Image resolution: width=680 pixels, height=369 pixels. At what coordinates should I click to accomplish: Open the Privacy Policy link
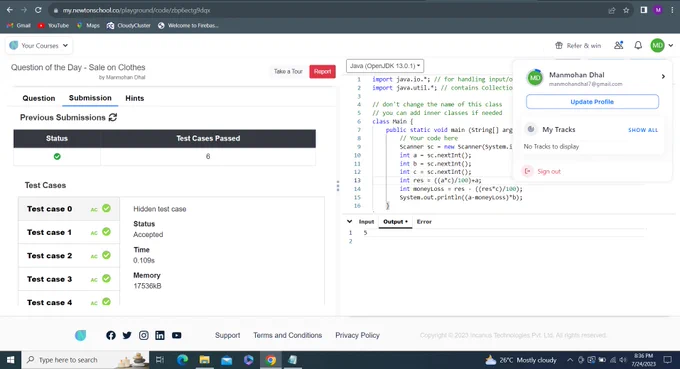(357, 335)
